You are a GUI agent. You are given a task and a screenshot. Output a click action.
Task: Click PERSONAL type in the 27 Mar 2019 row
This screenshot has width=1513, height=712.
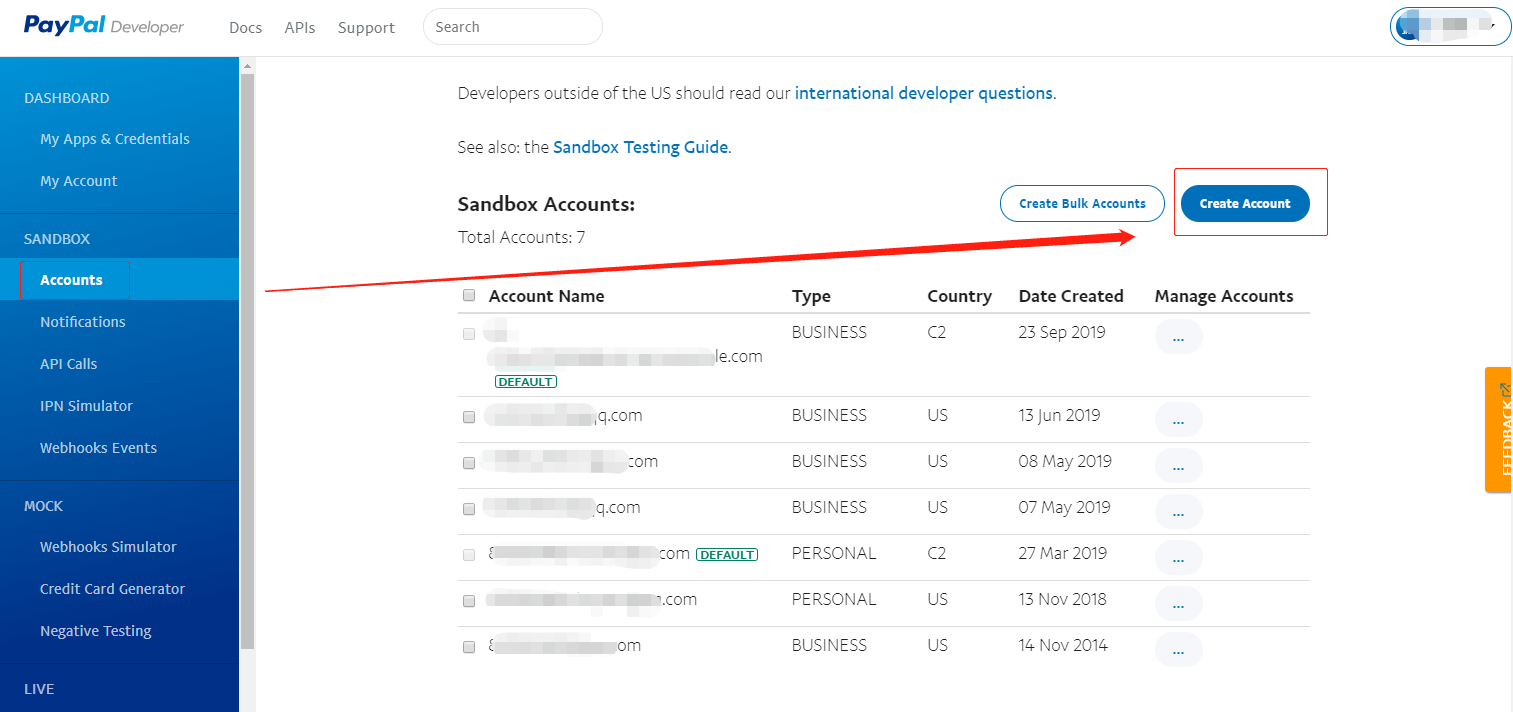click(834, 553)
